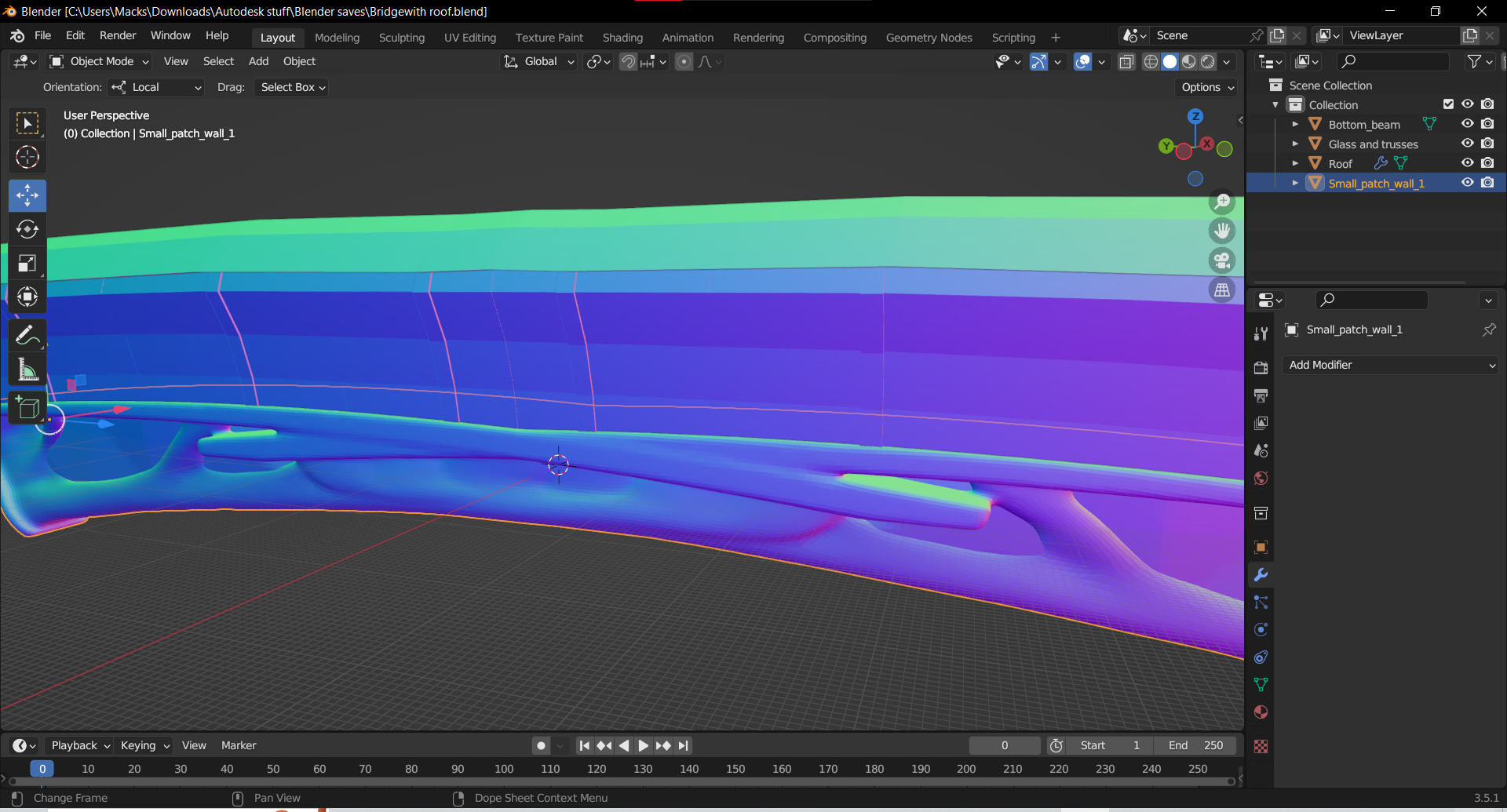Open the viewport shading options dropdown
Screen dimensions: 1507x812
click(1227, 61)
